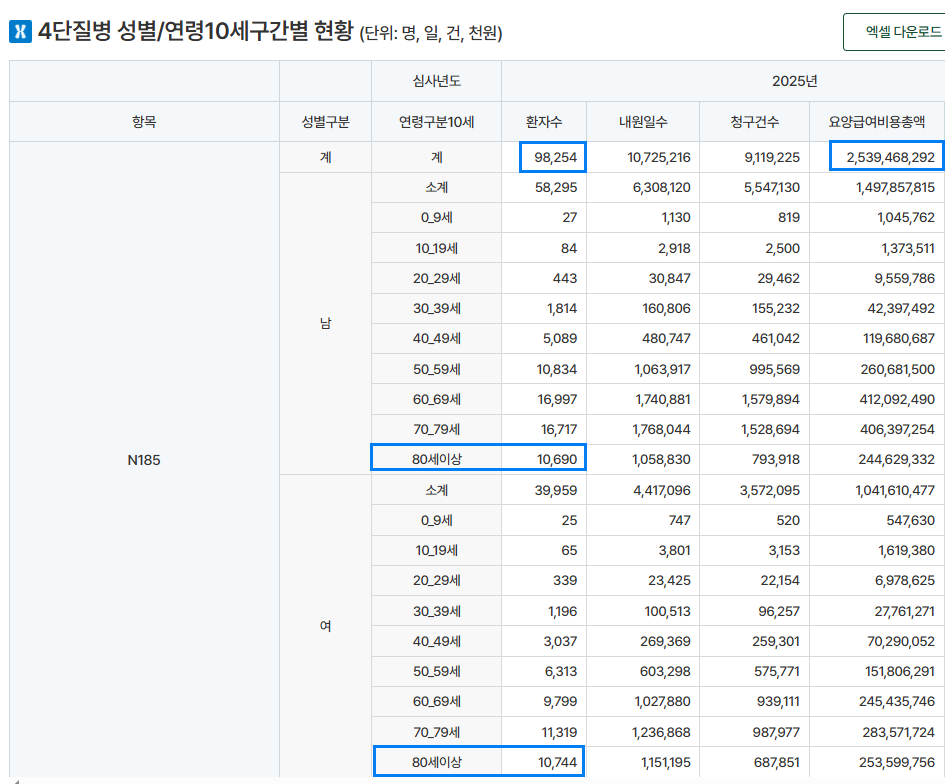Select the 547,630 cost cell
945x784 pixels.
coord(877,520)
